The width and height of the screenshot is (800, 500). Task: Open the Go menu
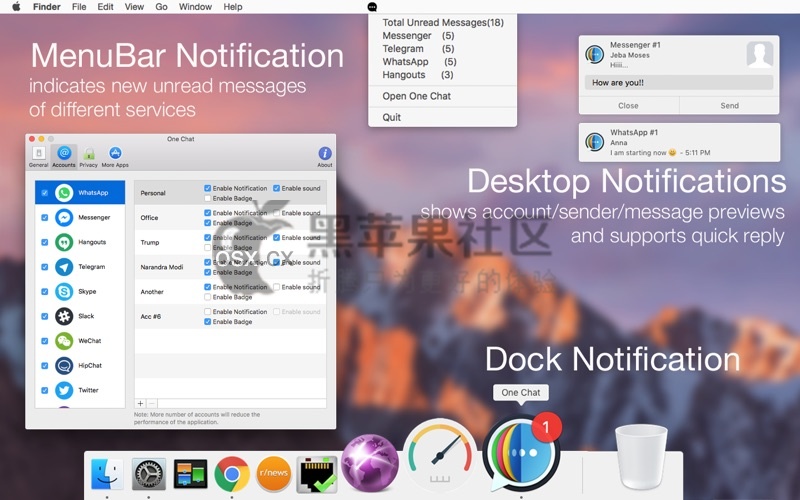point(161,7)
